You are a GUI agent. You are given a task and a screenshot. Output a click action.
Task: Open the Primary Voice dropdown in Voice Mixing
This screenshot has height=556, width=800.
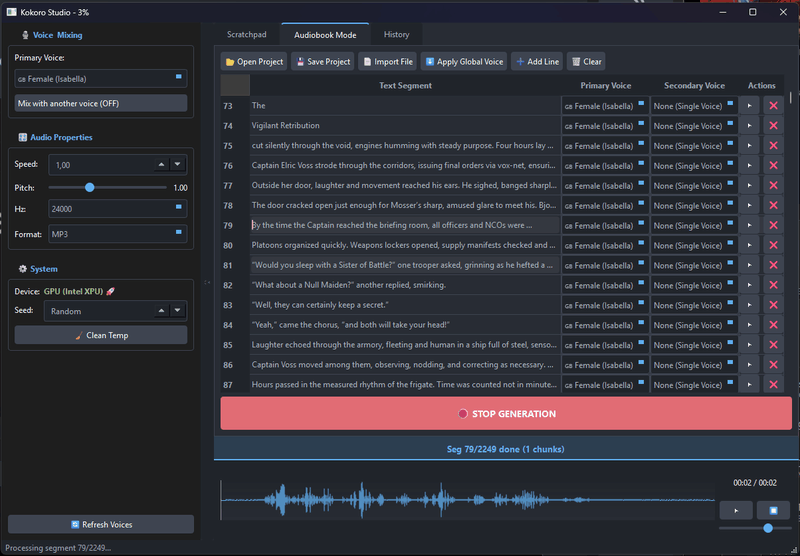101,79
